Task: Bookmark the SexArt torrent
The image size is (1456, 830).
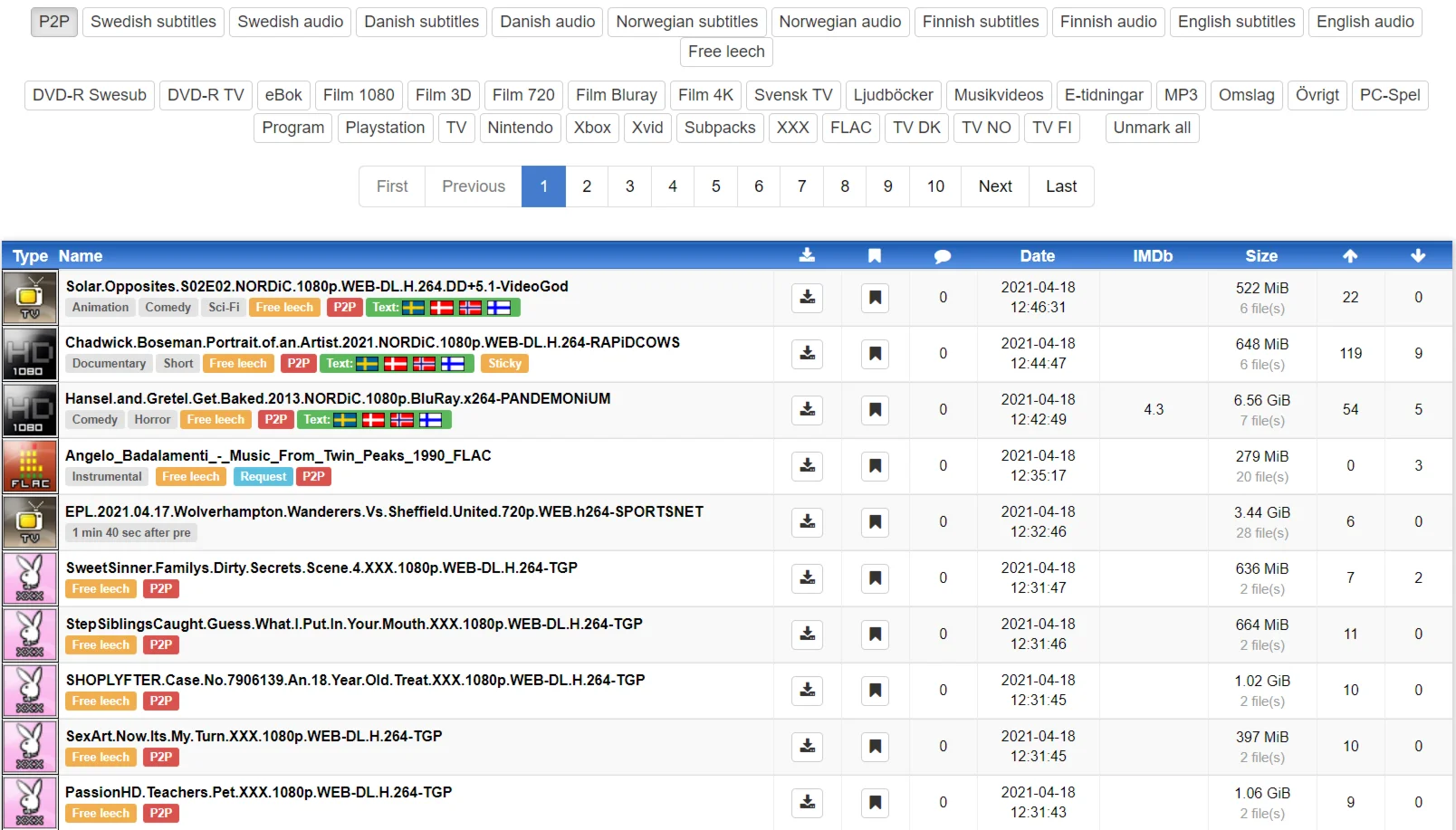Action: 875,747
